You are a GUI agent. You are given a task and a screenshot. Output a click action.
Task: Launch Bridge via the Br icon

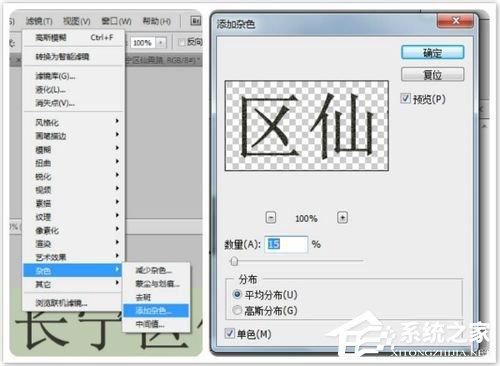point(196,21)
